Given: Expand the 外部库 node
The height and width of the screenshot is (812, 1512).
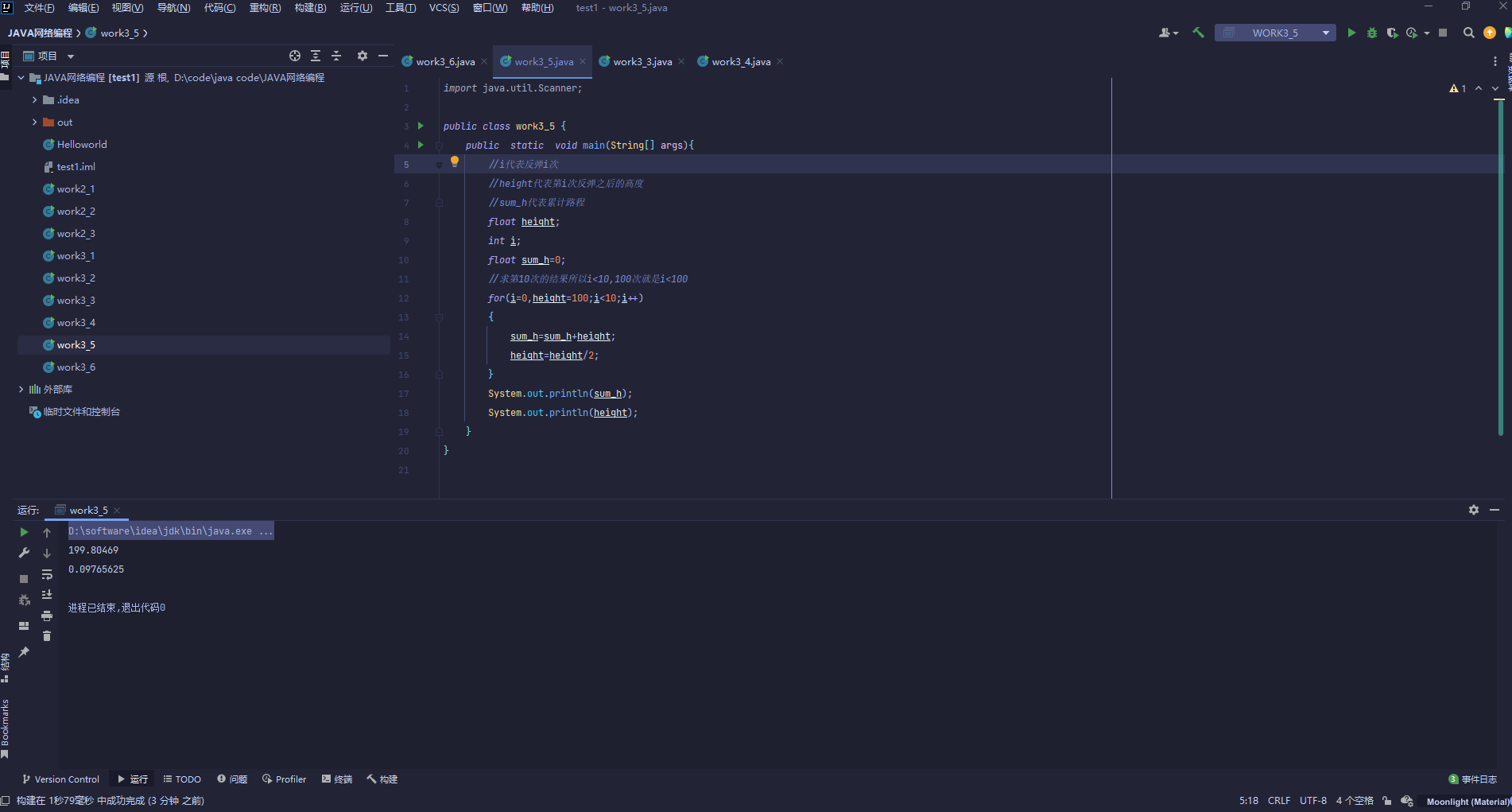Looking at the screenshot, I should click(21, 390).
